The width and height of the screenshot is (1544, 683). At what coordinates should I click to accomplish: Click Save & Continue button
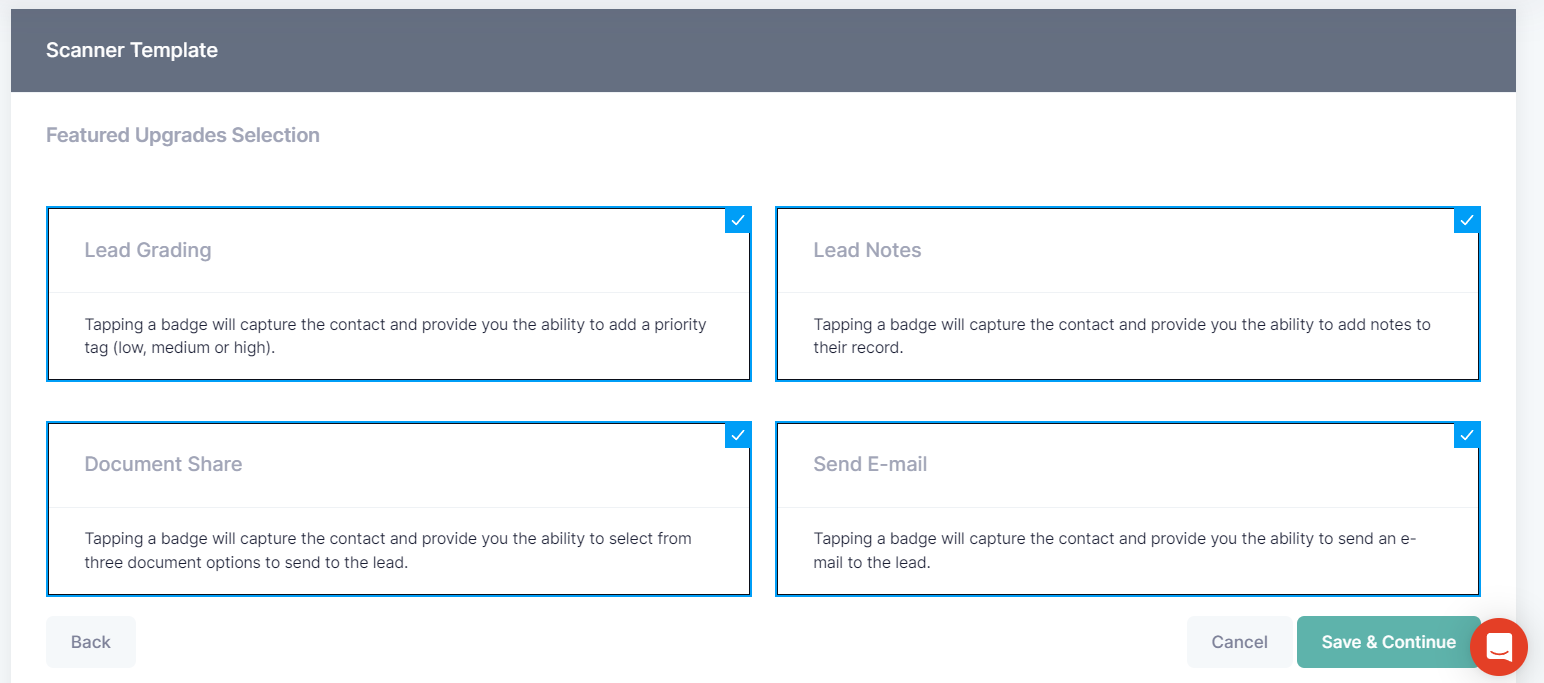(1387, 642)
